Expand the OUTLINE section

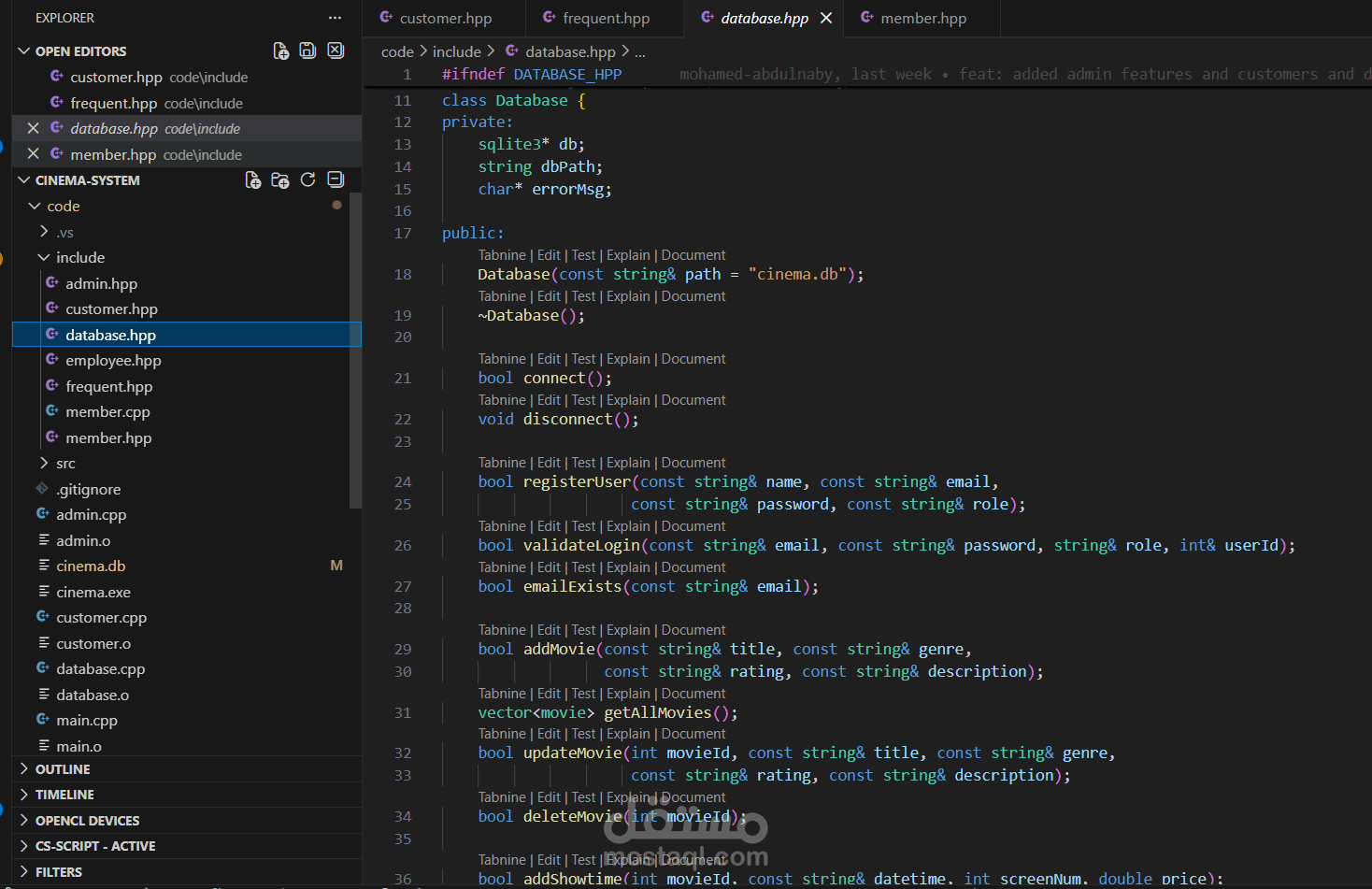coord(63,769)
